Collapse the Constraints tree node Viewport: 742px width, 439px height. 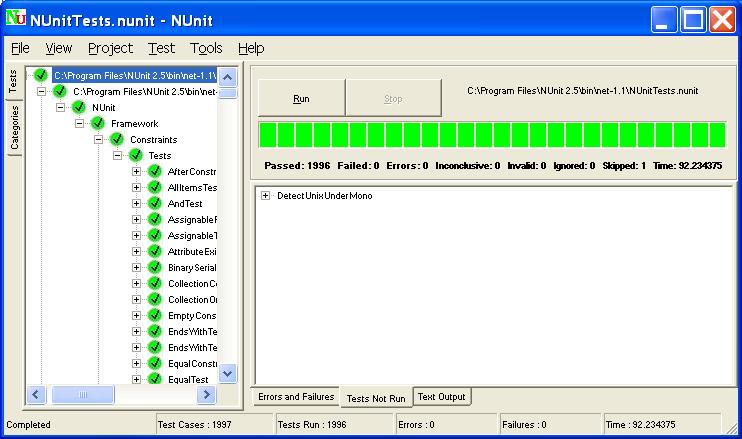(x=98, y=140)
